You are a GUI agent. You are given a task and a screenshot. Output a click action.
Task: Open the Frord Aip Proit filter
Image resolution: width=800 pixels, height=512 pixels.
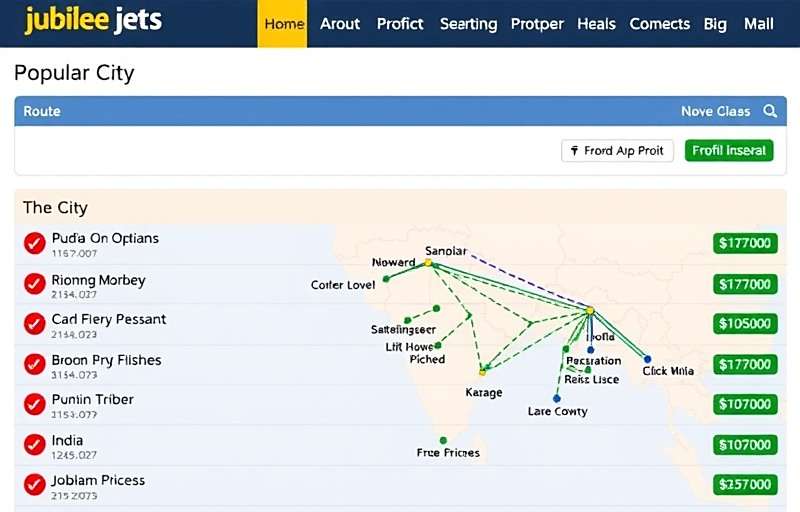(x=617, y=151)
